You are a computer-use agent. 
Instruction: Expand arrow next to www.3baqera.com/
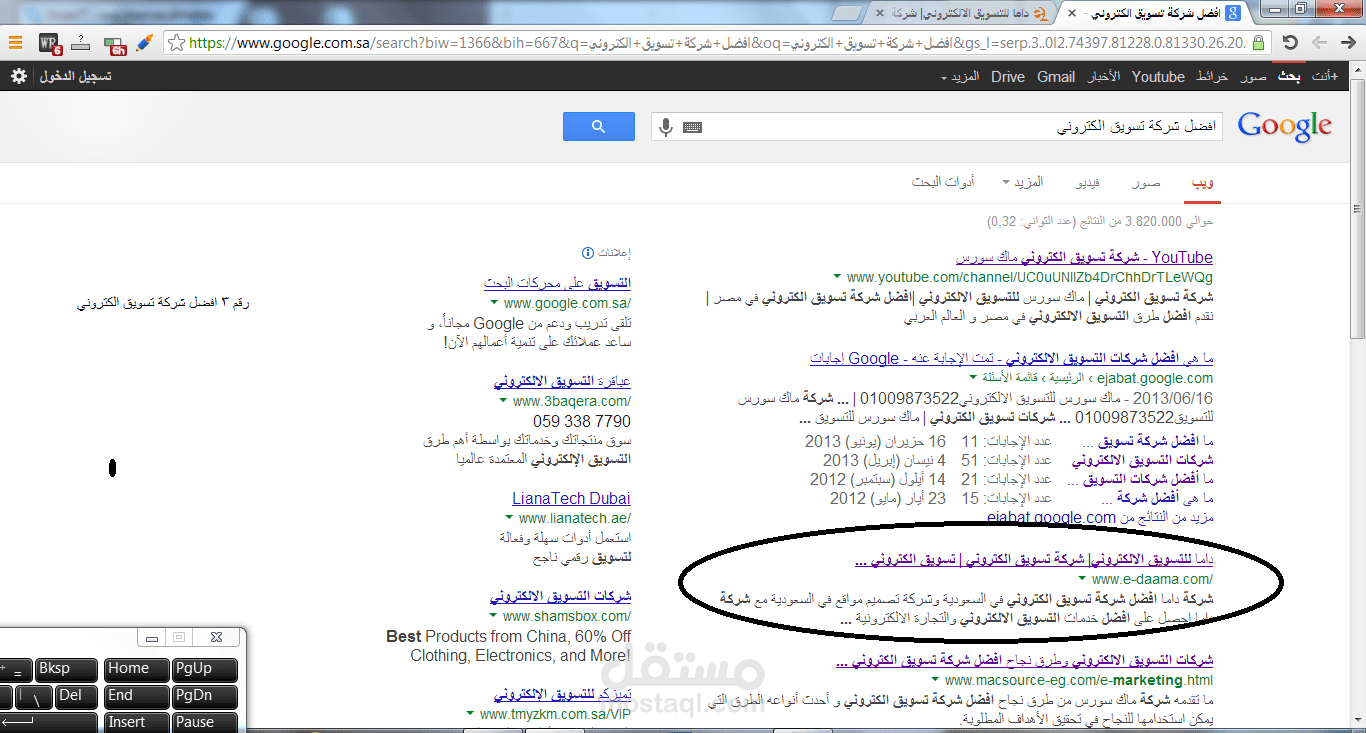(504, 401)
